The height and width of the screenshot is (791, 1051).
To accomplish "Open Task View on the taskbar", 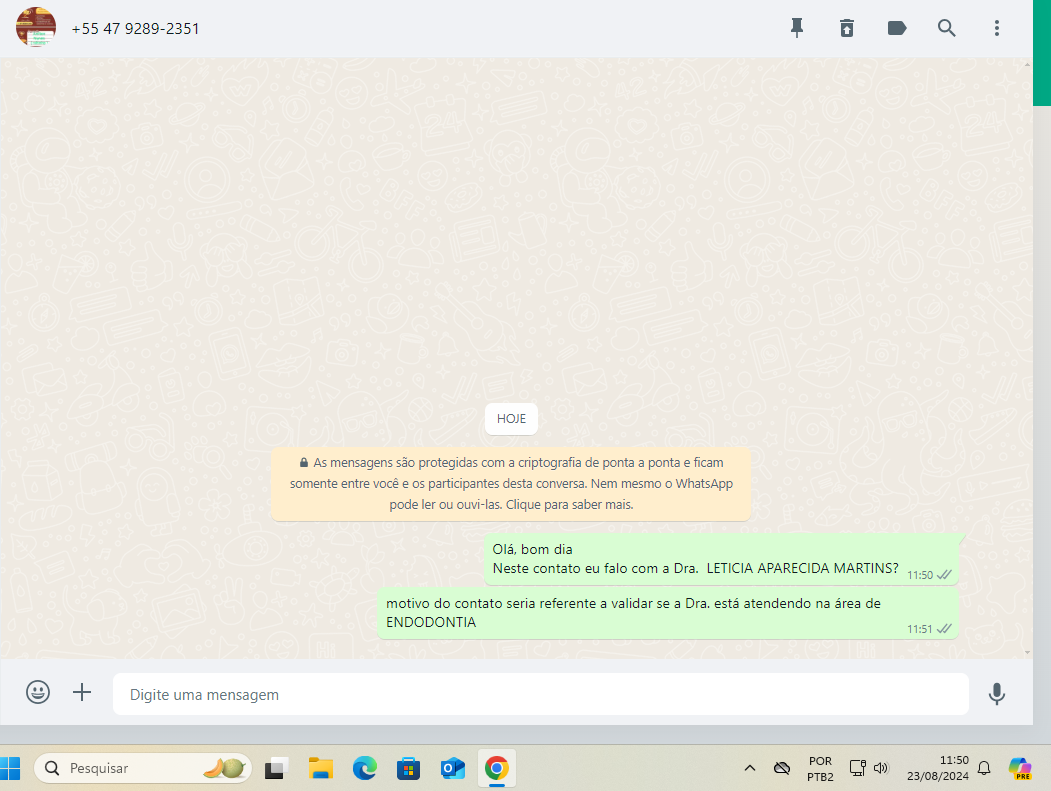I will click(x=275, y=768).
